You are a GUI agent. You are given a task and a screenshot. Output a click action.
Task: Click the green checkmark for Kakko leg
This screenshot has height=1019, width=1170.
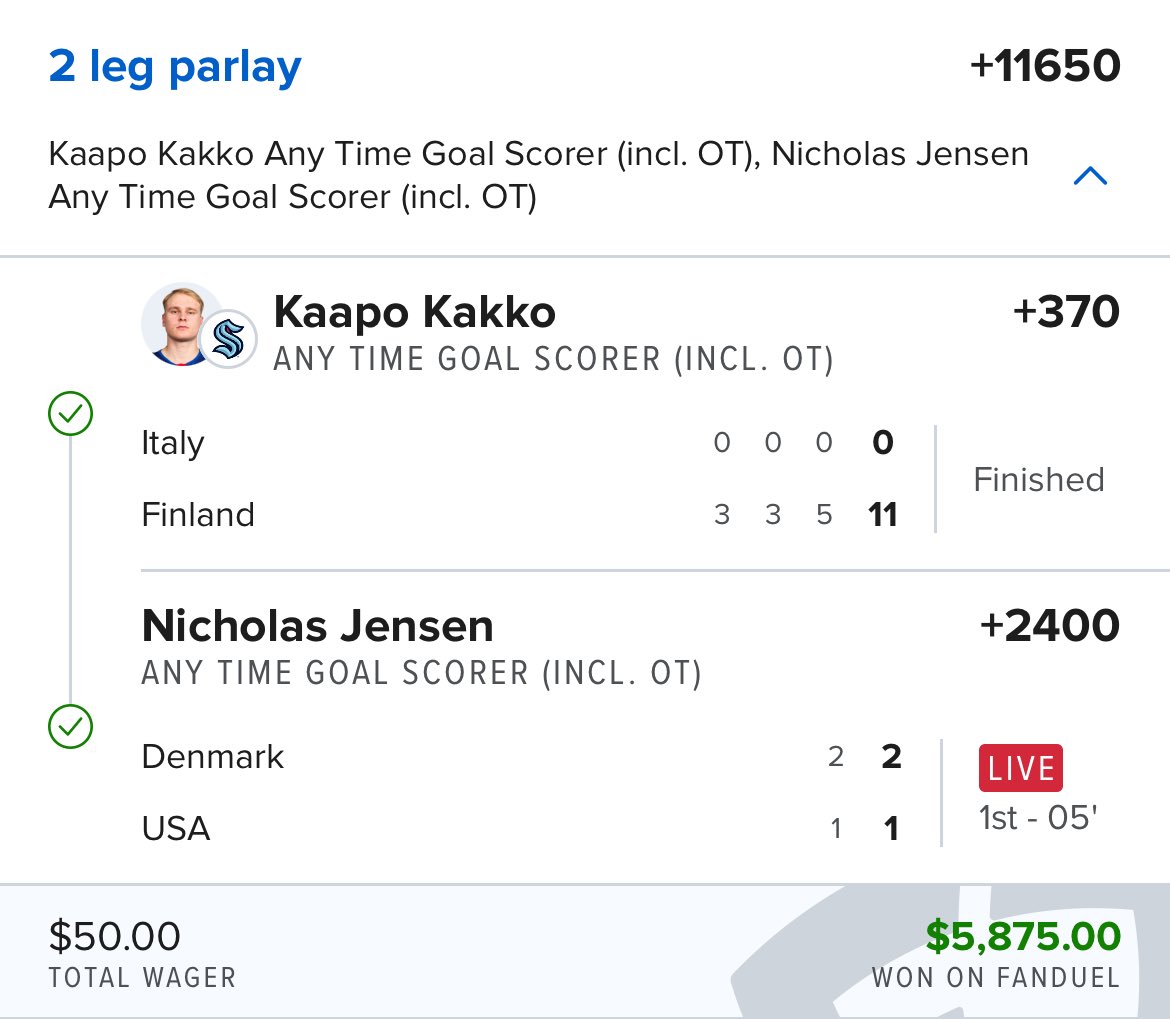(70, 413)
